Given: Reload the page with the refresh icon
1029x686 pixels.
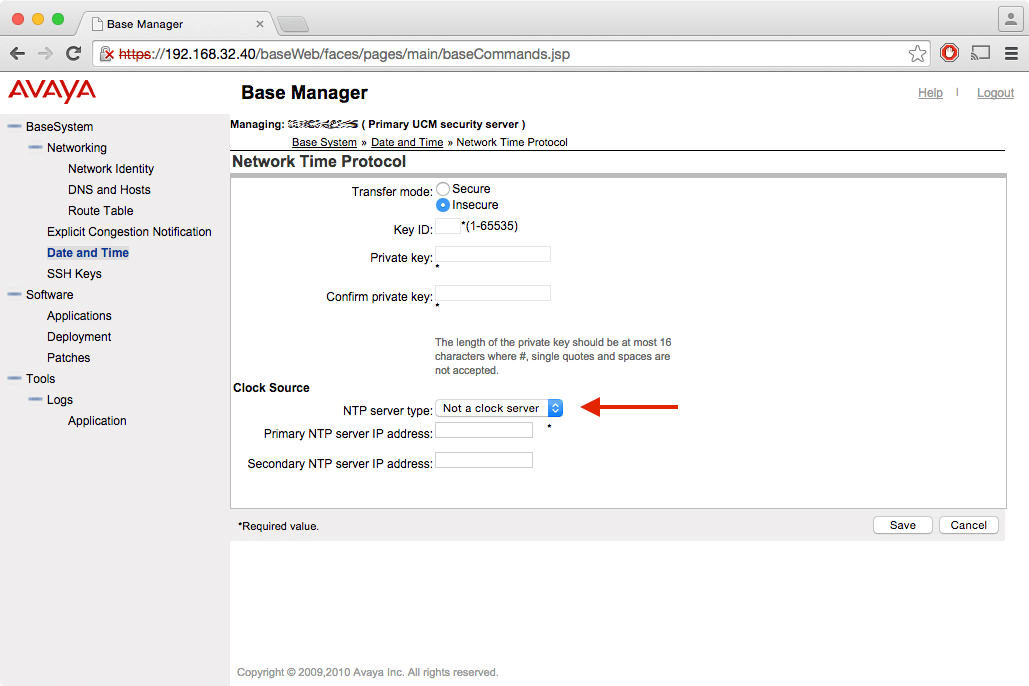Looking at the screenshot, I should click(x=74, y=54).
